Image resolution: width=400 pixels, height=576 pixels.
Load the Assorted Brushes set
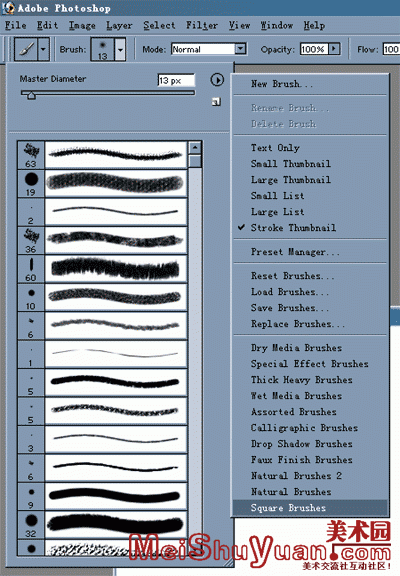coord(311,411)
